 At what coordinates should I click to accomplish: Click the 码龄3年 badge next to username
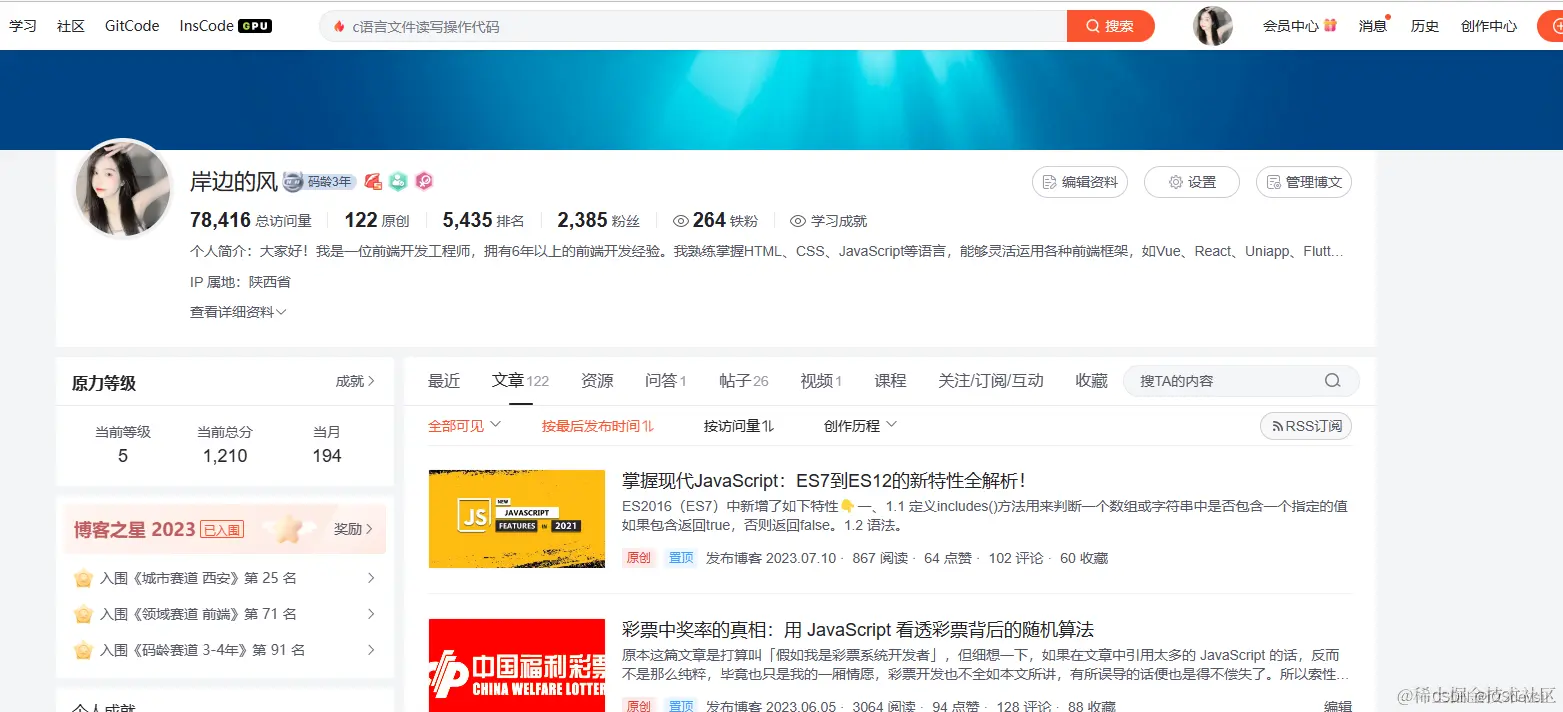322,181
